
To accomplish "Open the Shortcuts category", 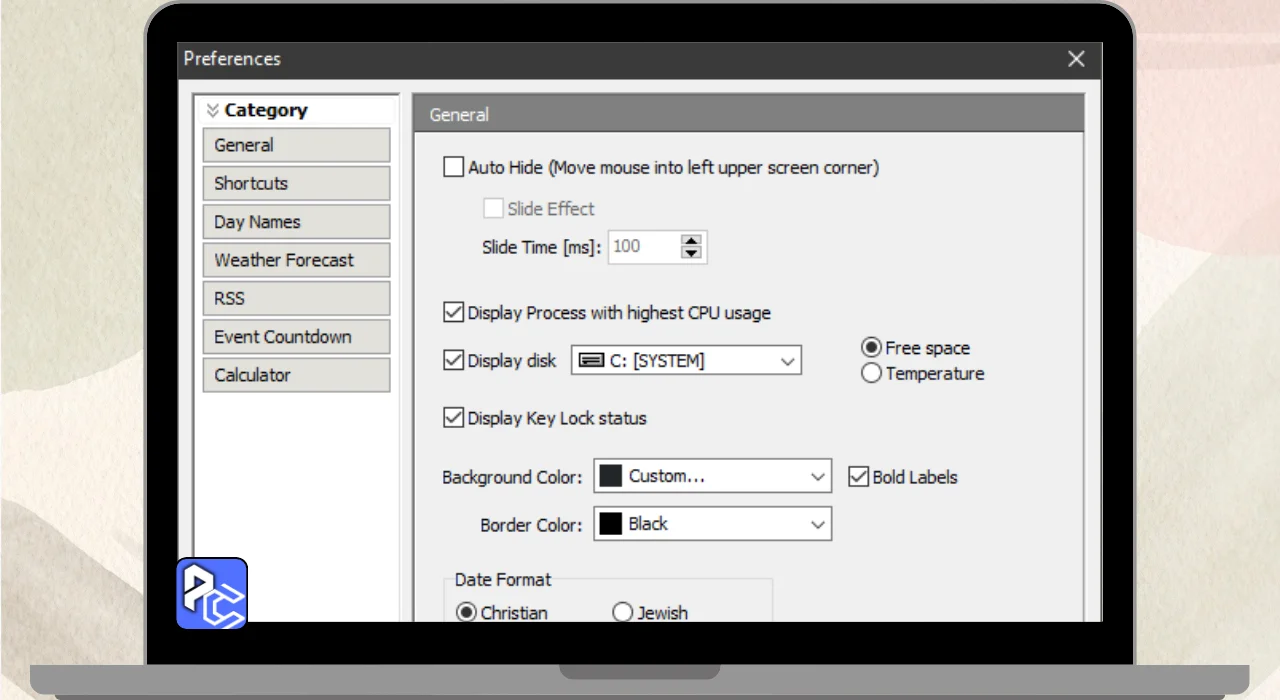I will coord(296,183).
